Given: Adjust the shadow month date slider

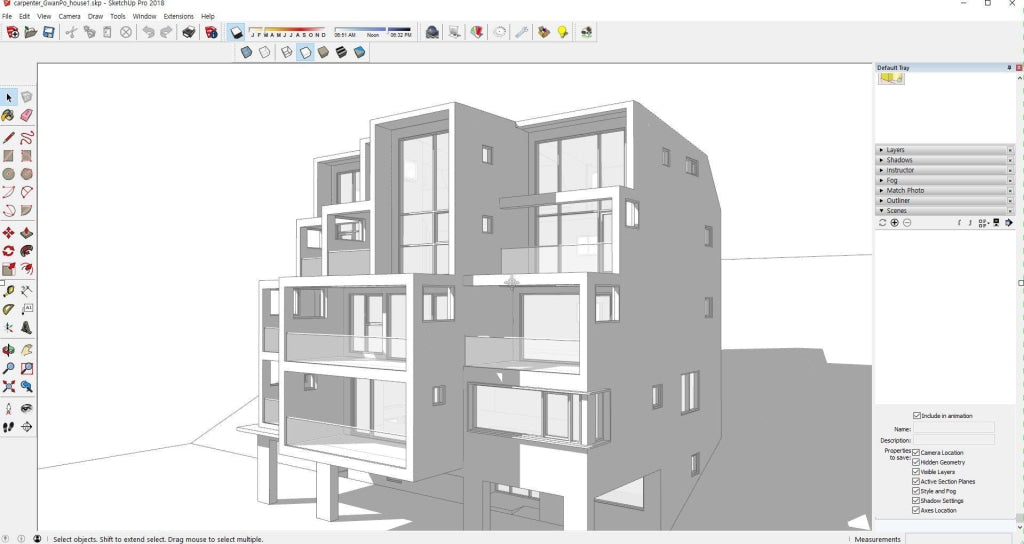Looking at the screenshot, I should pyautogui.click(x=288, y=31).
